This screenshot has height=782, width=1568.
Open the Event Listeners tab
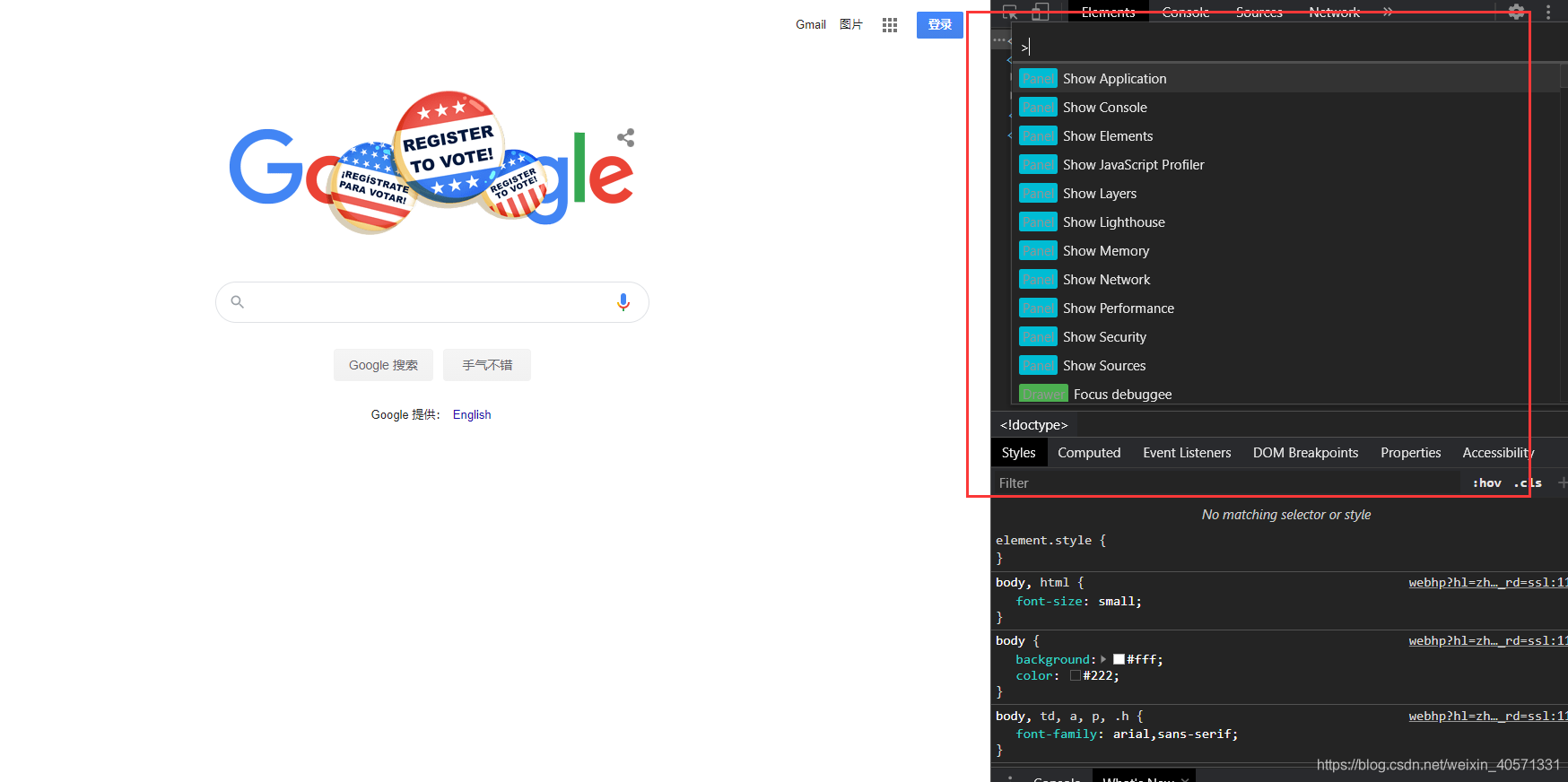coord(1187,453)
